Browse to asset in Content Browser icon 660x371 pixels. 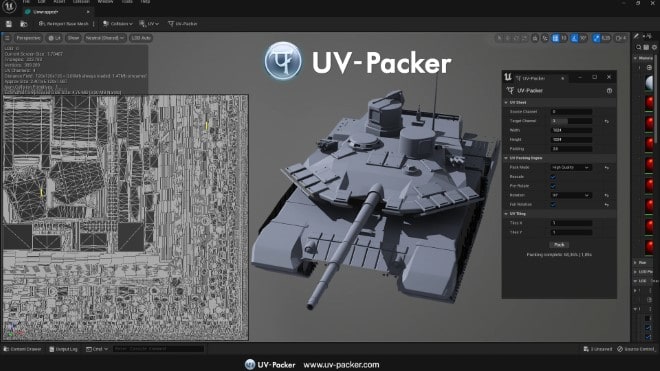pyautogui.click(x=24, y=24)
